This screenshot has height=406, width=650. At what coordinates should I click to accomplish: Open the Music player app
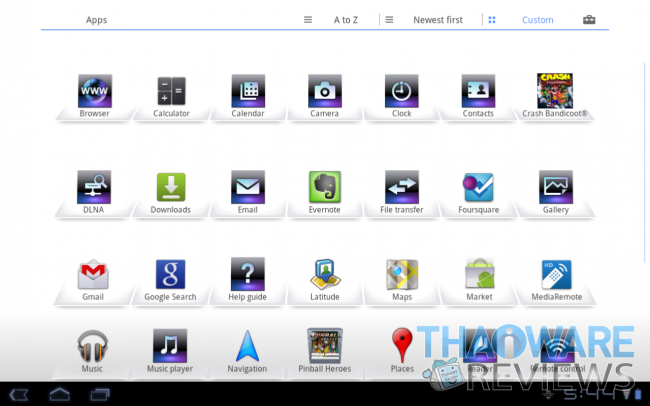170,346
